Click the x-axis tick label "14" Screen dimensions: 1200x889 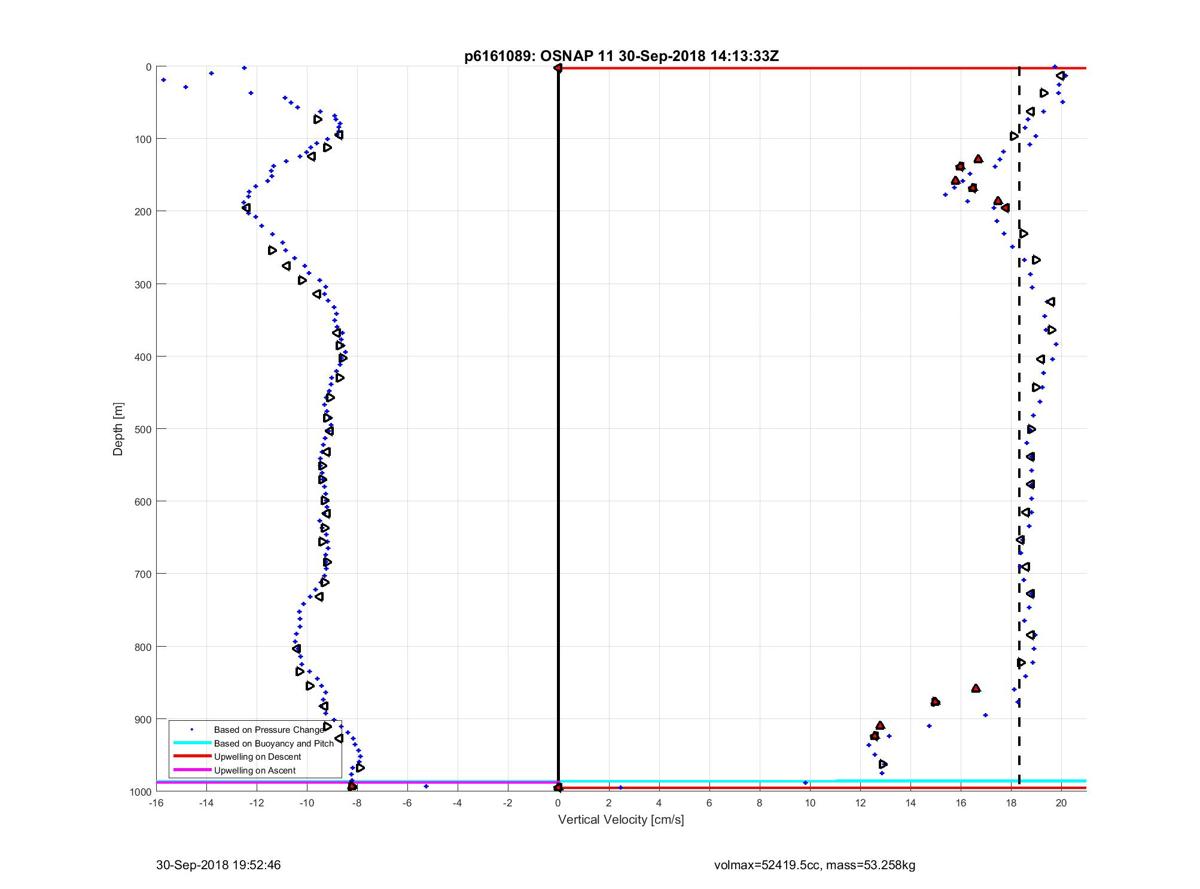(910, 803)
